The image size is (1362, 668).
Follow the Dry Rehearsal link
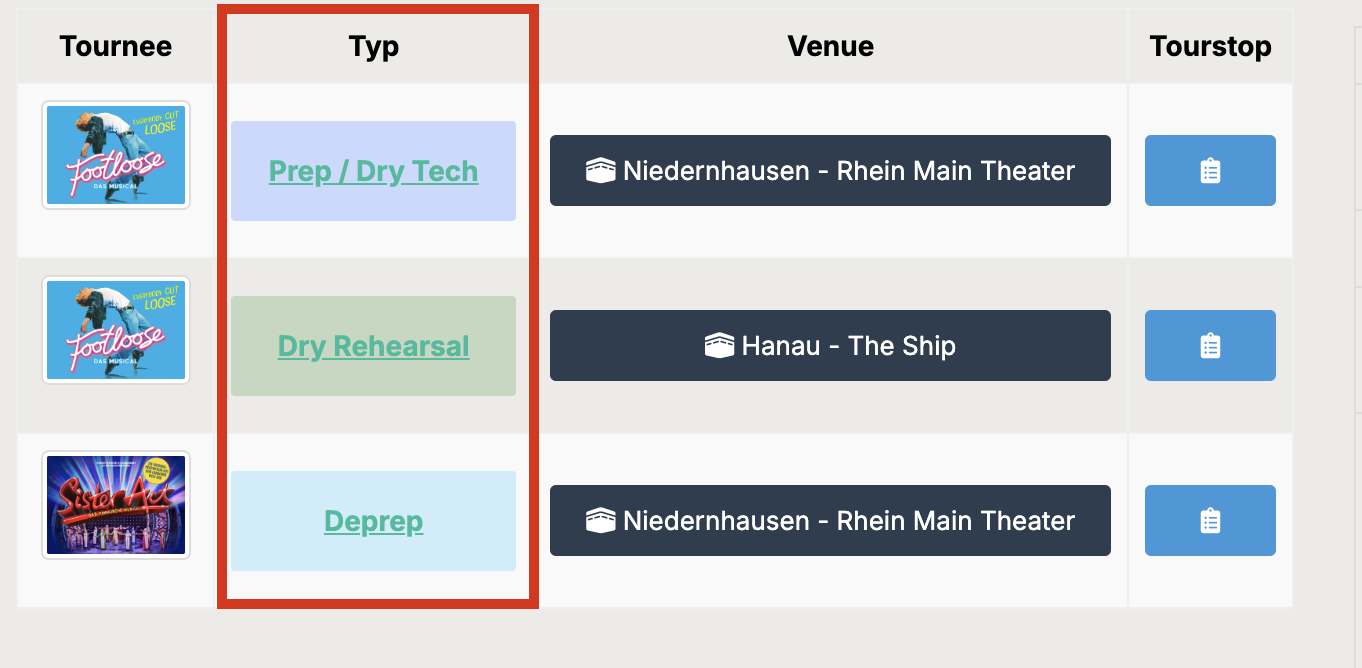pos(373,346)
